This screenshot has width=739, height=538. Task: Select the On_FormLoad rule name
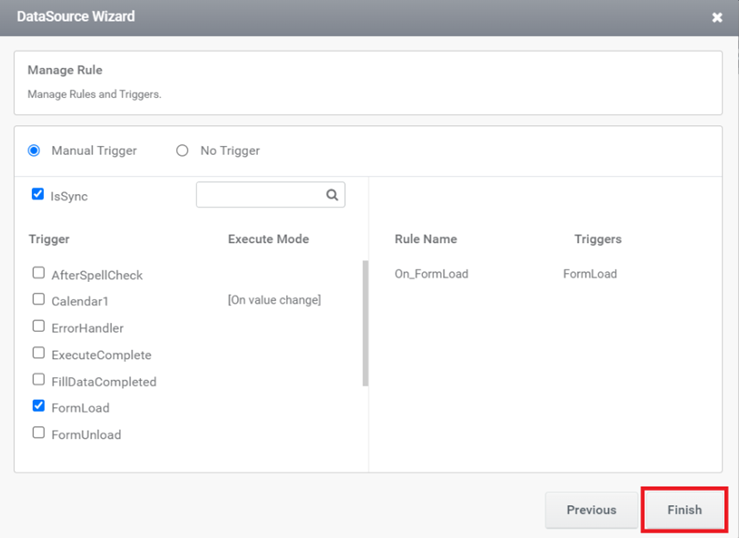(x=431, y=274)
